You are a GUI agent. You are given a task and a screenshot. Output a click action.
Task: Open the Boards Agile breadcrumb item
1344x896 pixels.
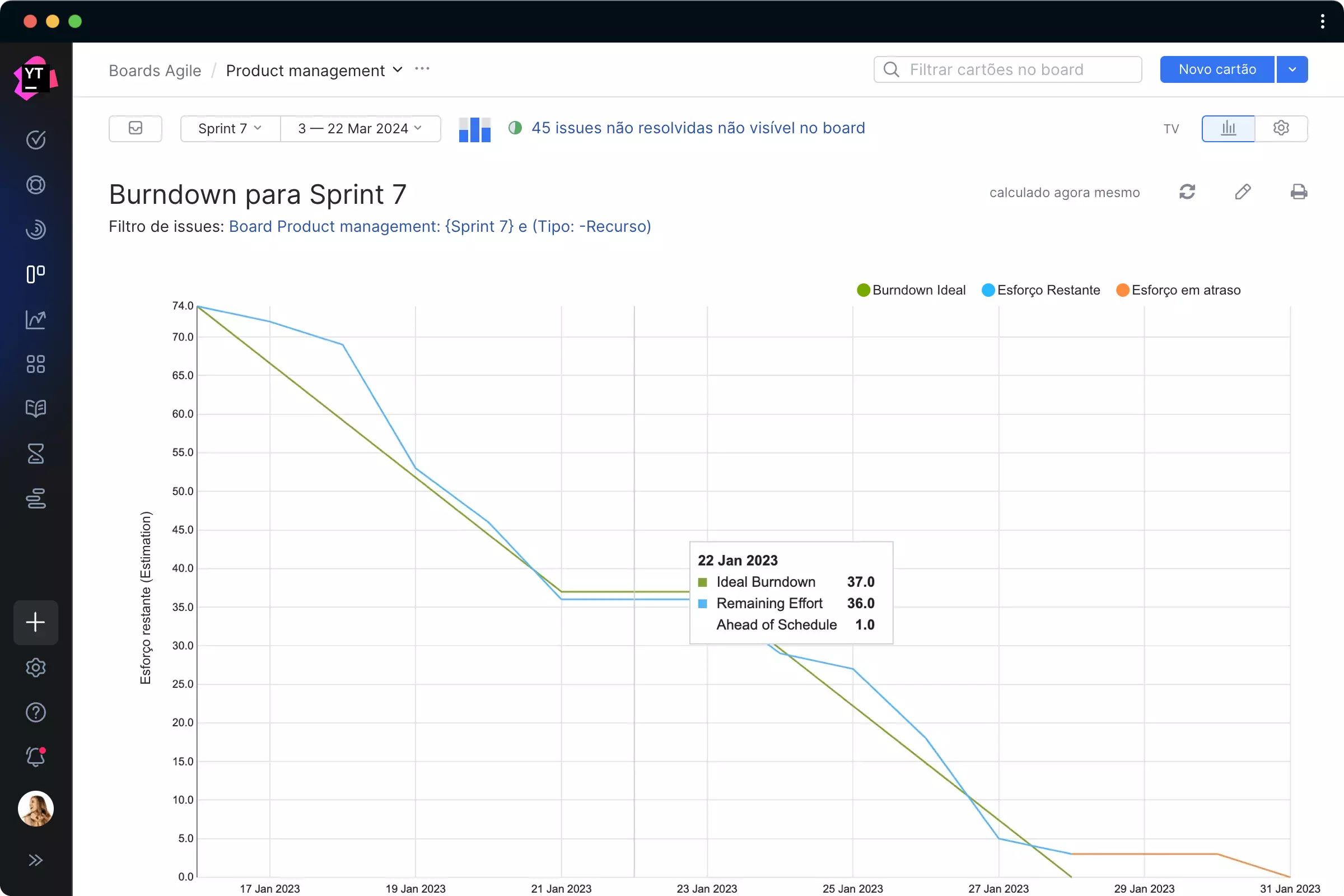tap(155, 69)
